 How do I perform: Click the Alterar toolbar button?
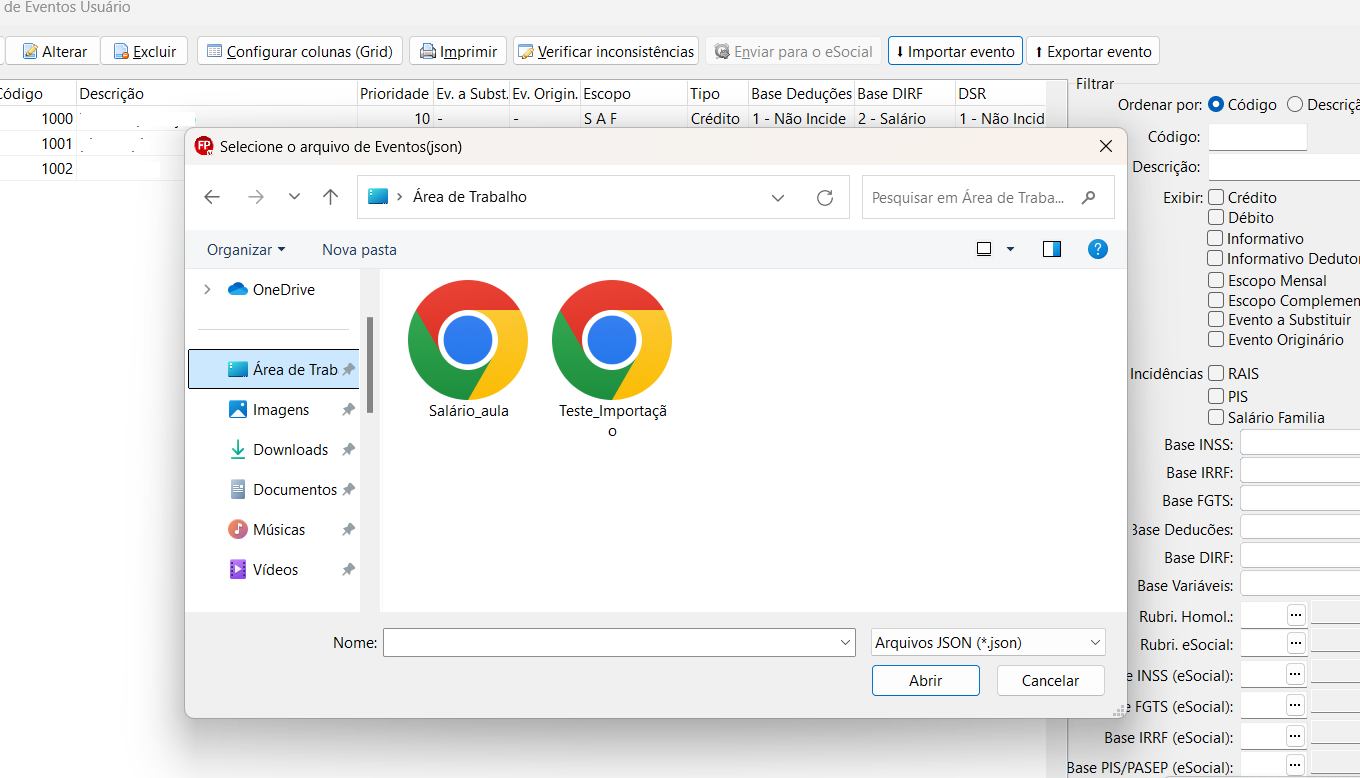tap(55, 51)
